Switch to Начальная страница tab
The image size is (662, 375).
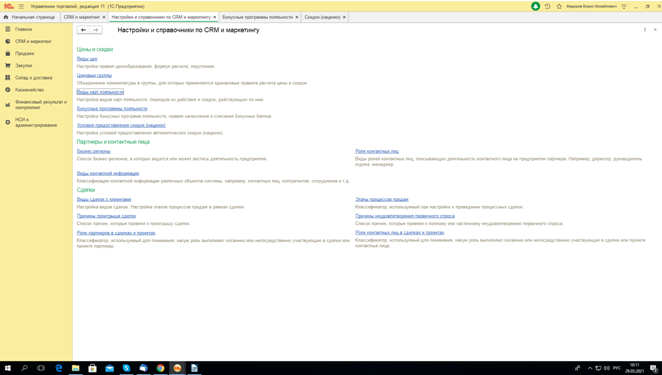[x=29, y=17]
